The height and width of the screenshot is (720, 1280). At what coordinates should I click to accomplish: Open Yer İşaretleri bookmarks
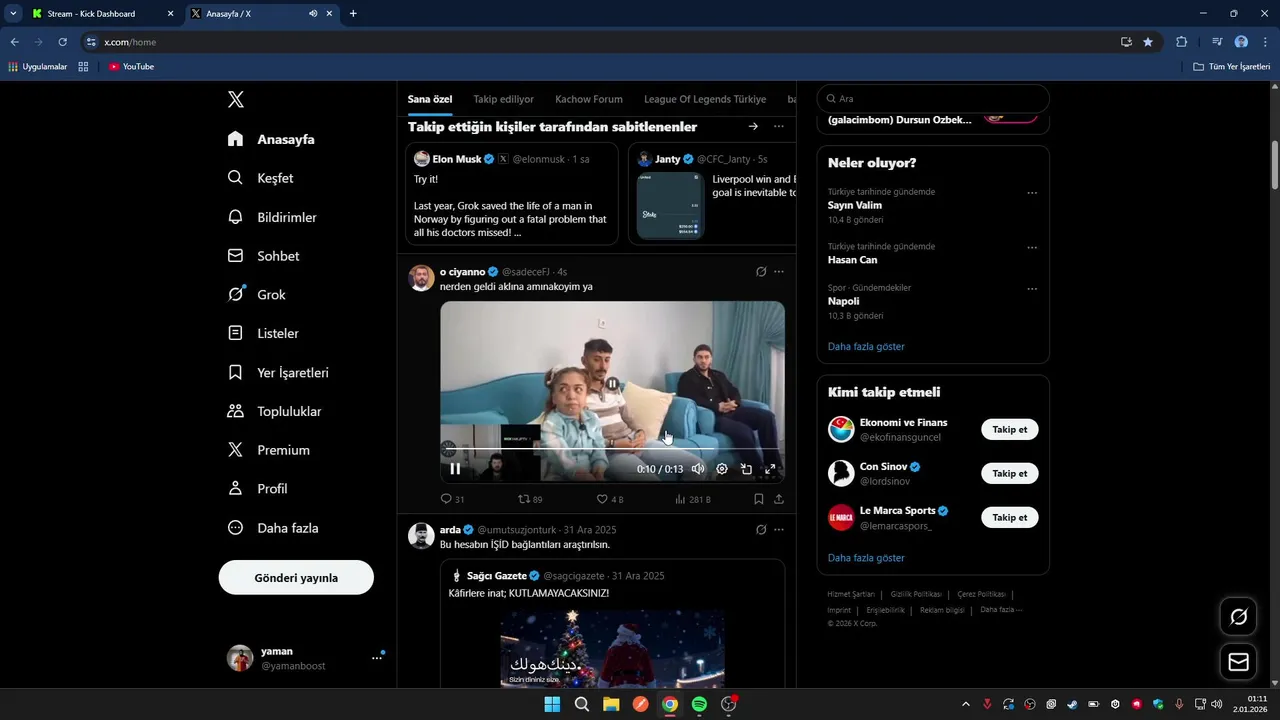[x=279, y=372]
